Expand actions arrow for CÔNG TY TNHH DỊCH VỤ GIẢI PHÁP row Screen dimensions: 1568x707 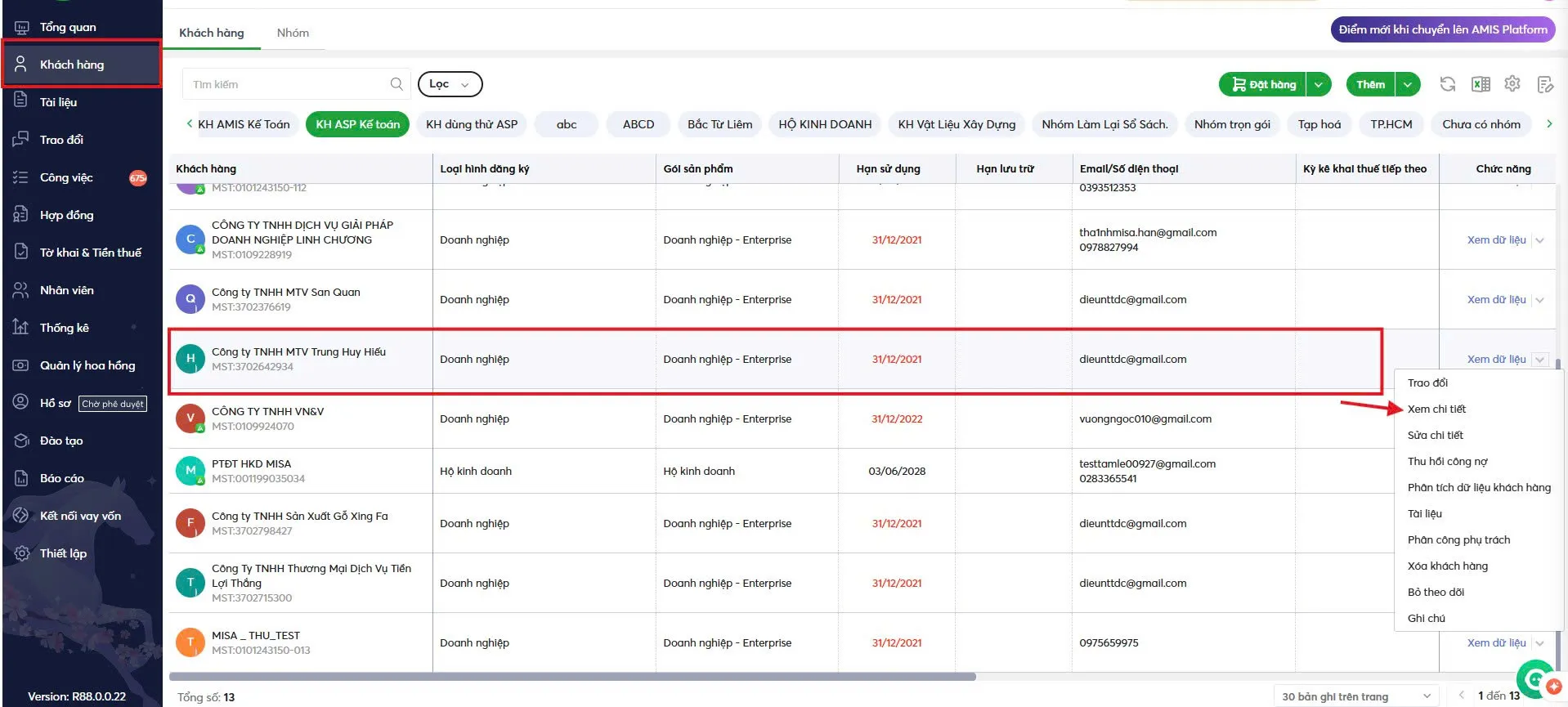click(1539, 240)
